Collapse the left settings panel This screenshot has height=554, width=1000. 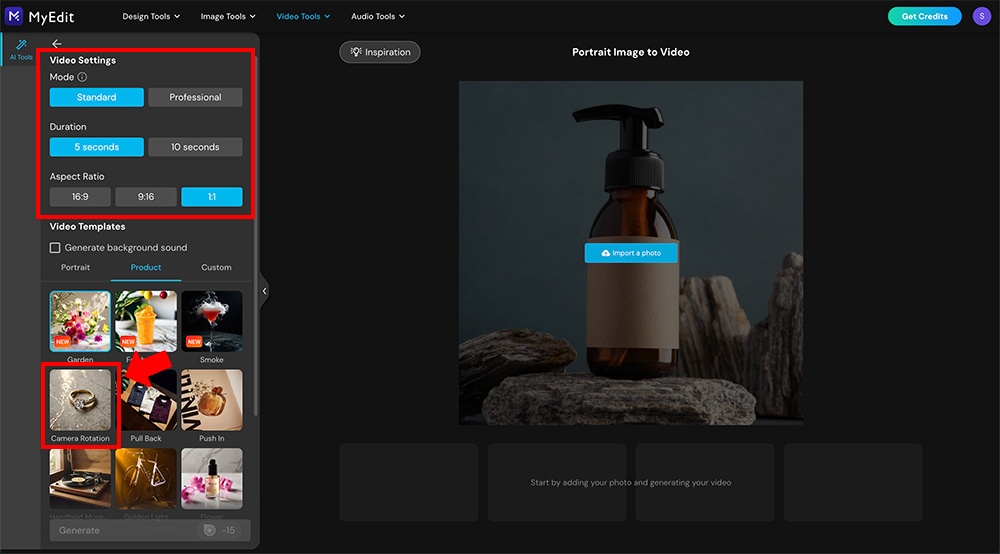pos(264,291)
